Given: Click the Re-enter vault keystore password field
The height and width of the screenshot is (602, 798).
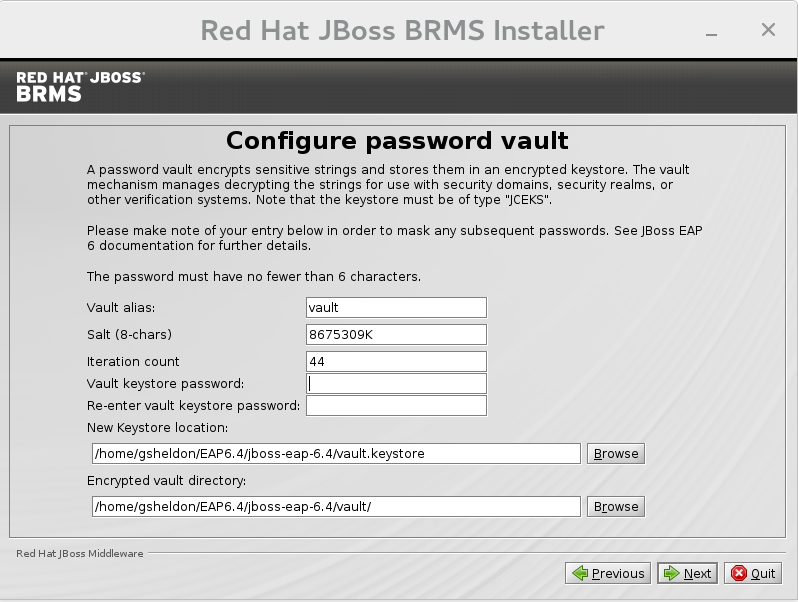Looking at the screenshot, I should tap(396, 406).
